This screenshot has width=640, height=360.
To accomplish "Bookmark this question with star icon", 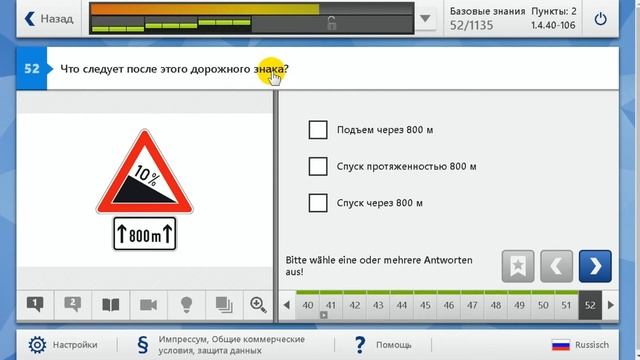I will [518, 266].
